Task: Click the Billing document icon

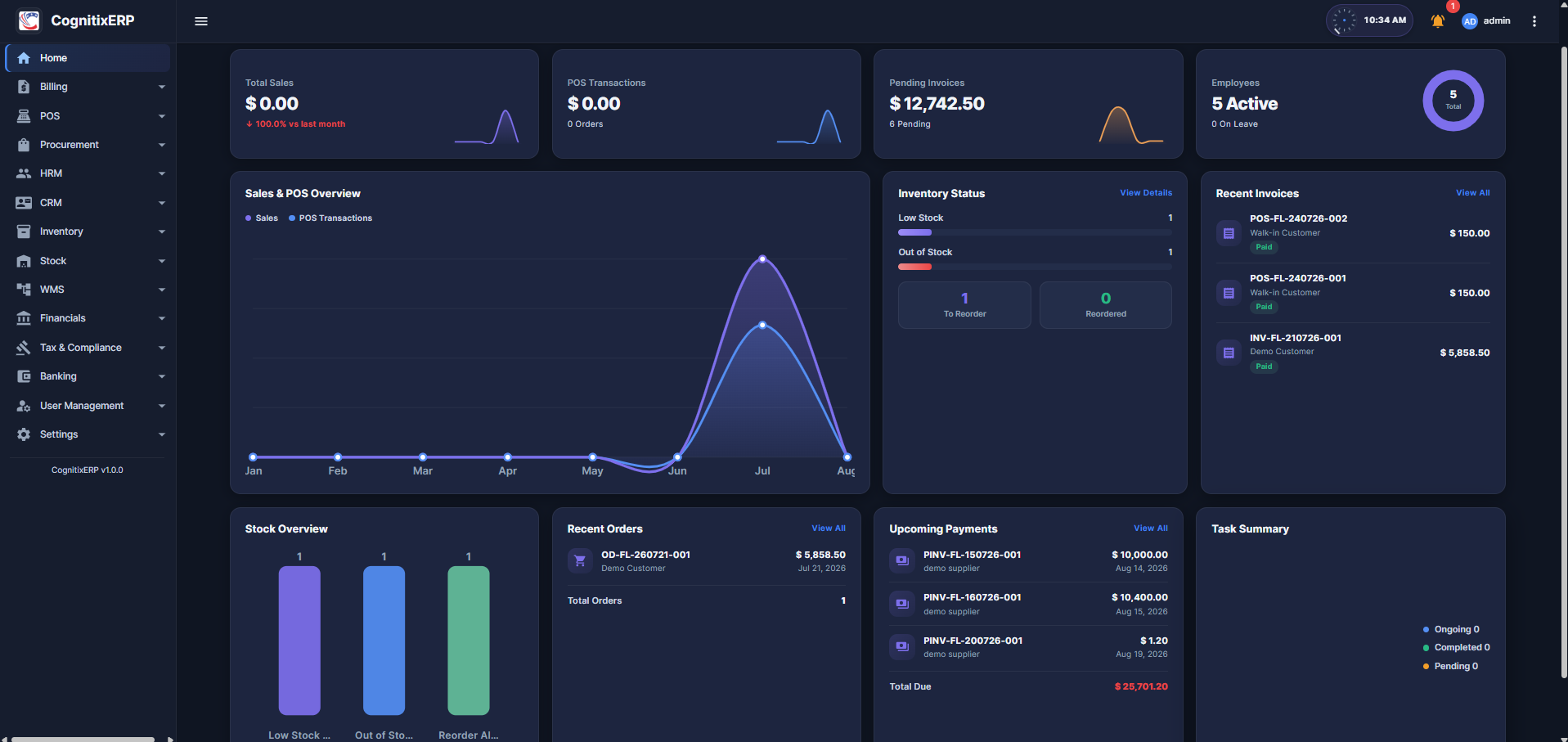Action: 24,87
